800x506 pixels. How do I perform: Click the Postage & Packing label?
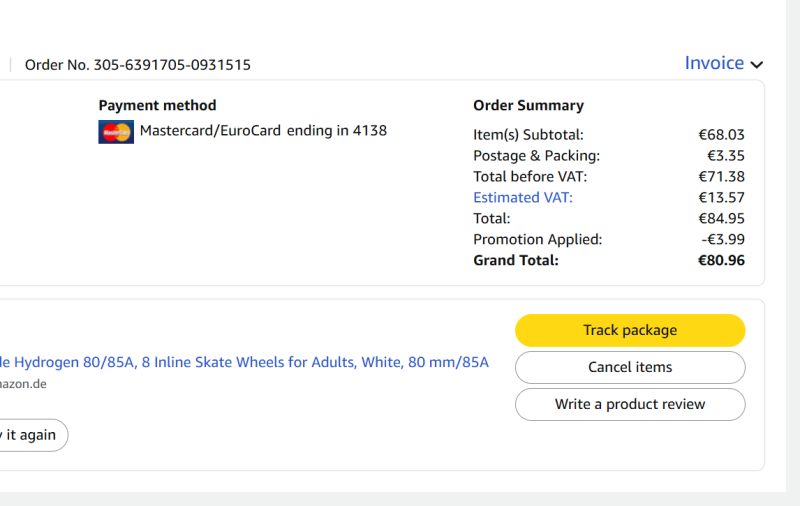point(536,155)
